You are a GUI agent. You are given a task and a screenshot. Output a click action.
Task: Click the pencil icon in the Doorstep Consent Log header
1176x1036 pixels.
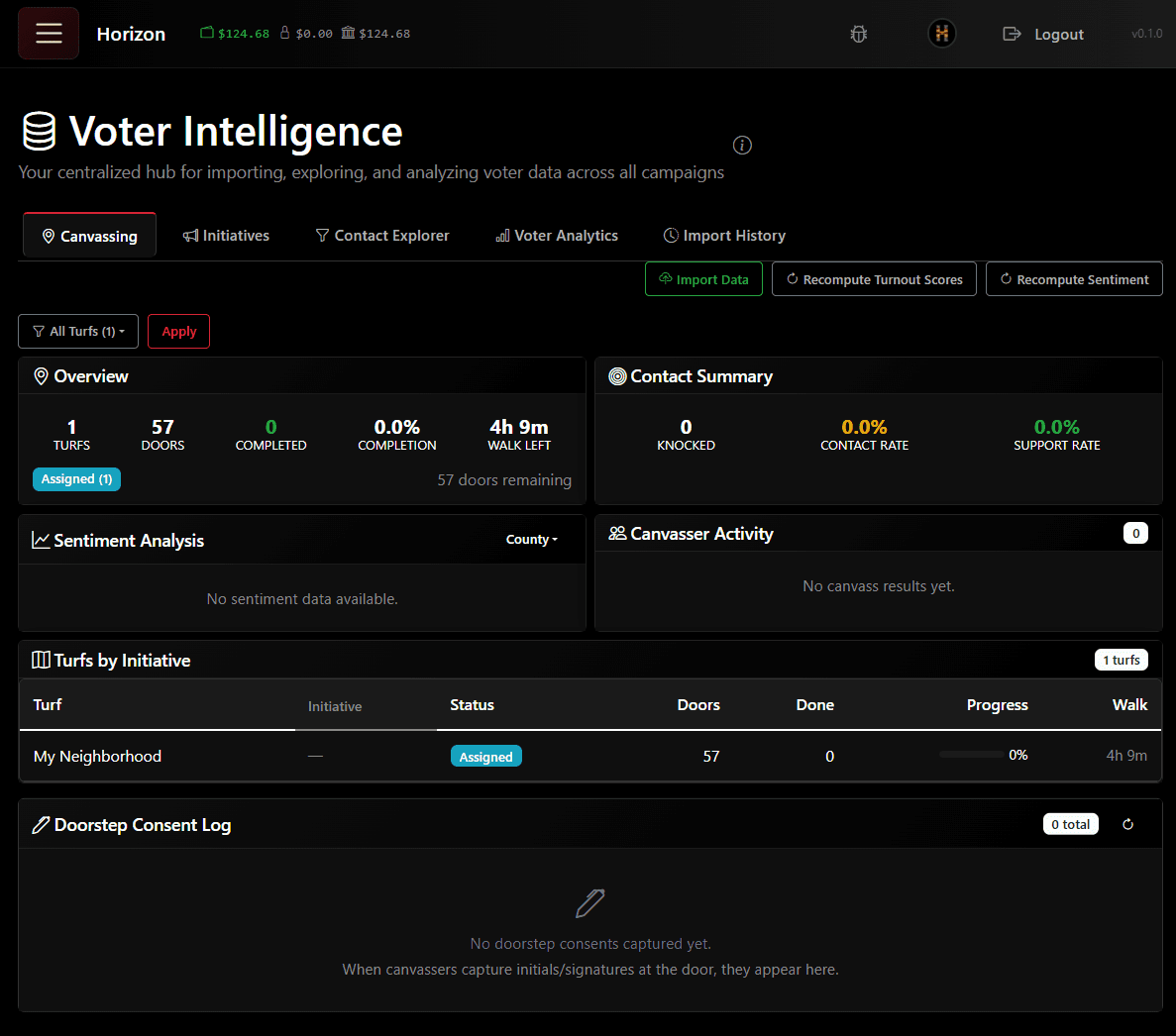point(41,825)
